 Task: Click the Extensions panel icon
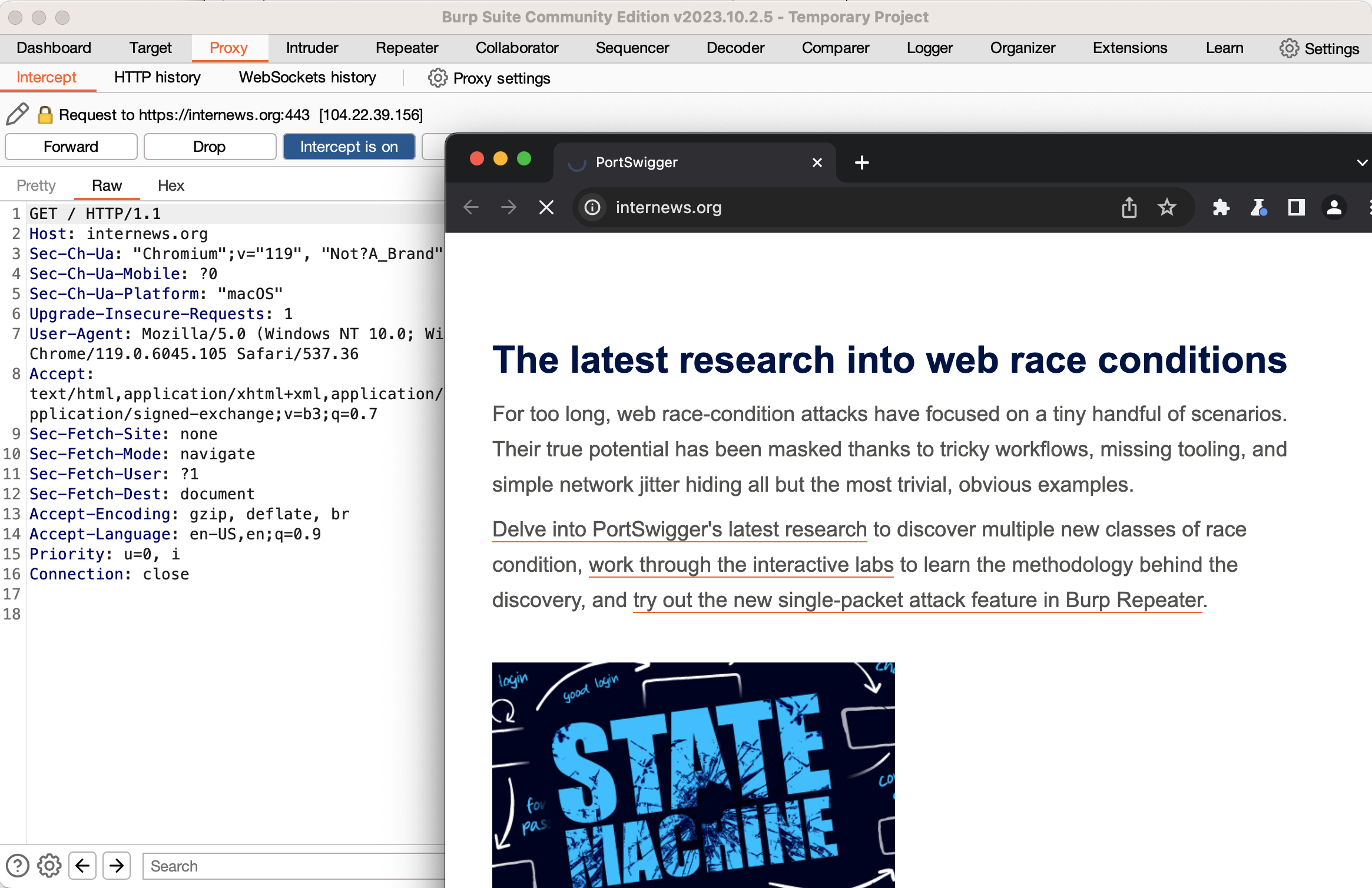click(x=1221, y=207)
